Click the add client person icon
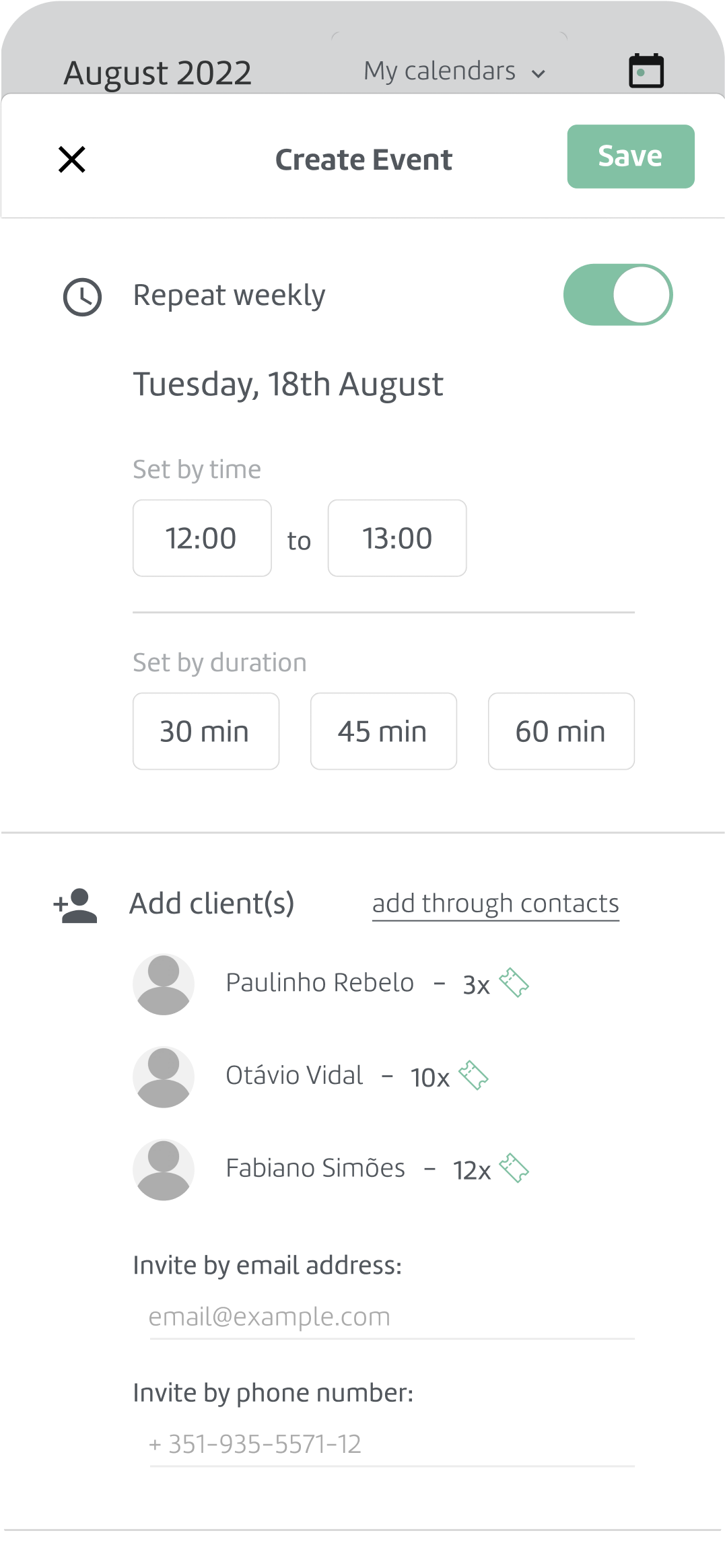The height and width of the screenshot is (1568, 725). click(x=75, y=906)
